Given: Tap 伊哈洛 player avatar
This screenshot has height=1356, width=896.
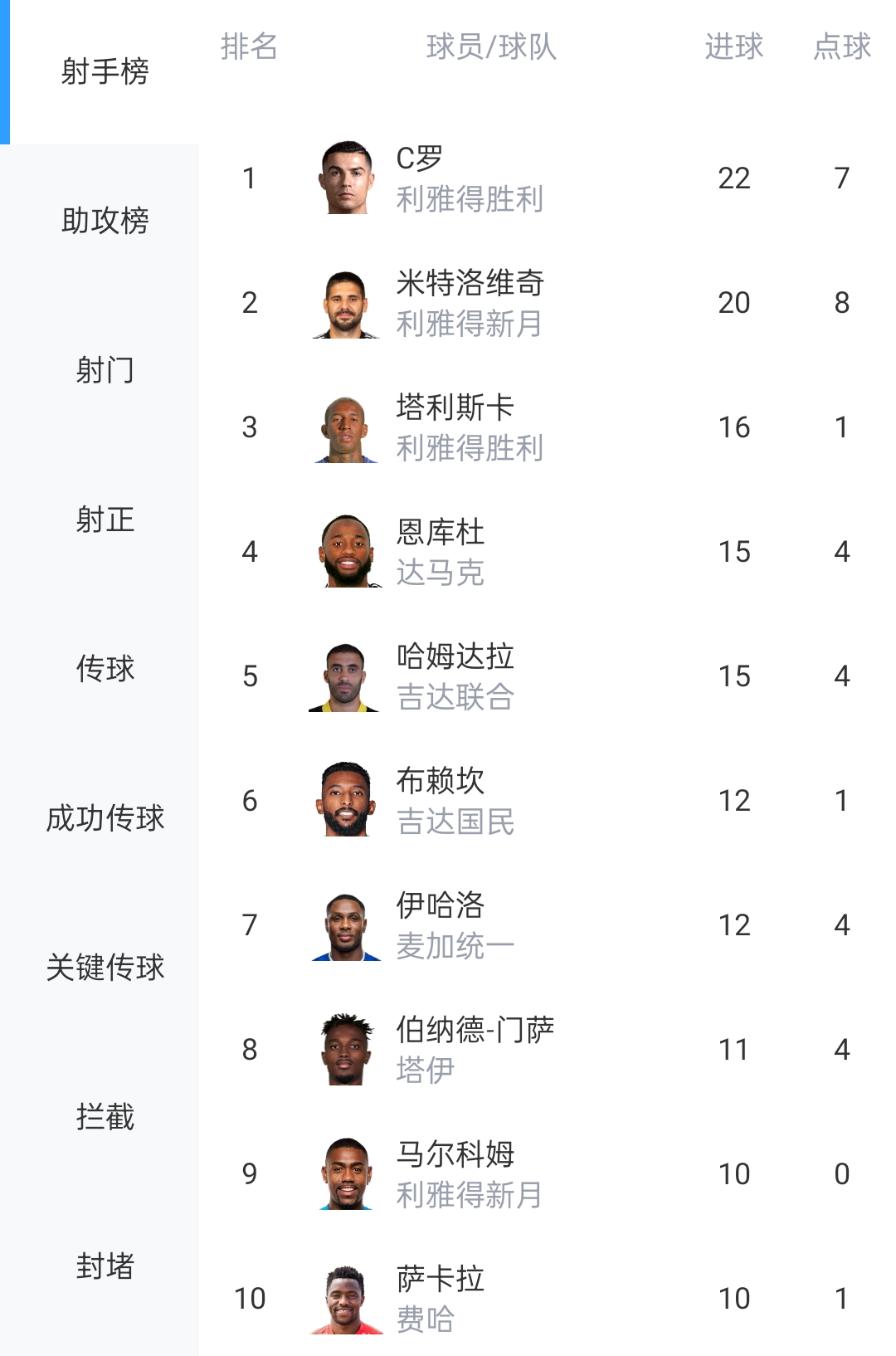Looking at the screenshot, I should [346, 924].
